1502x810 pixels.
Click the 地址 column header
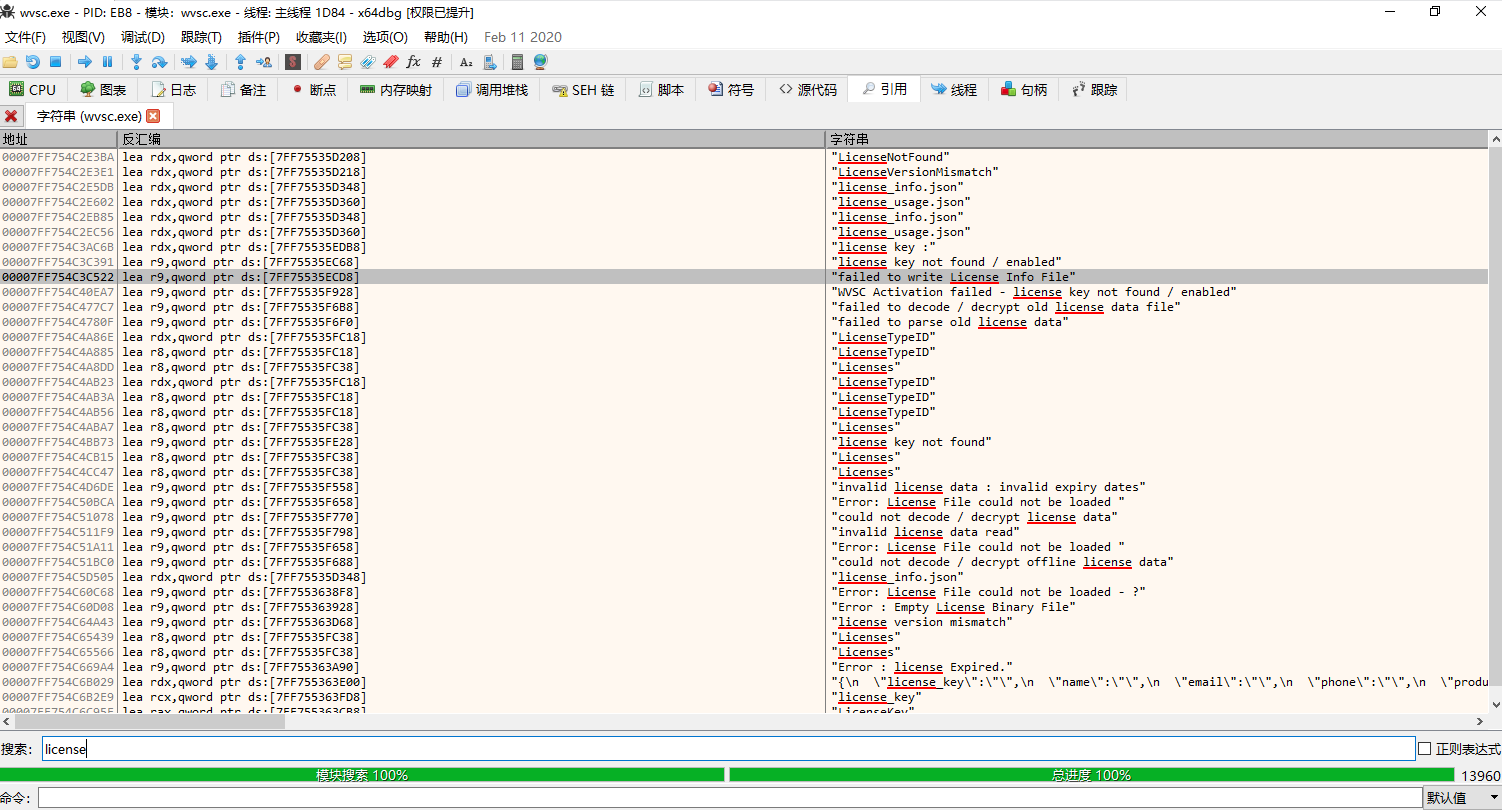(x=59, y=139)
